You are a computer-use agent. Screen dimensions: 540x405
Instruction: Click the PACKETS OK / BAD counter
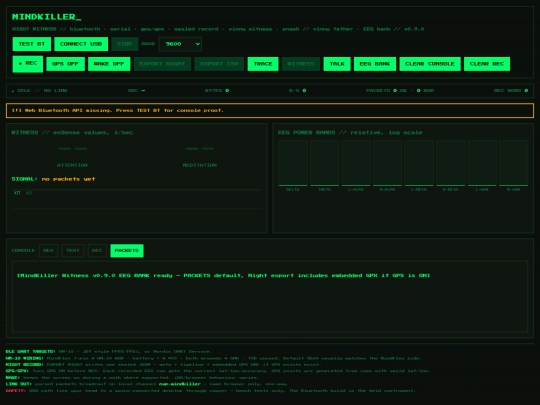click(400, 91)
